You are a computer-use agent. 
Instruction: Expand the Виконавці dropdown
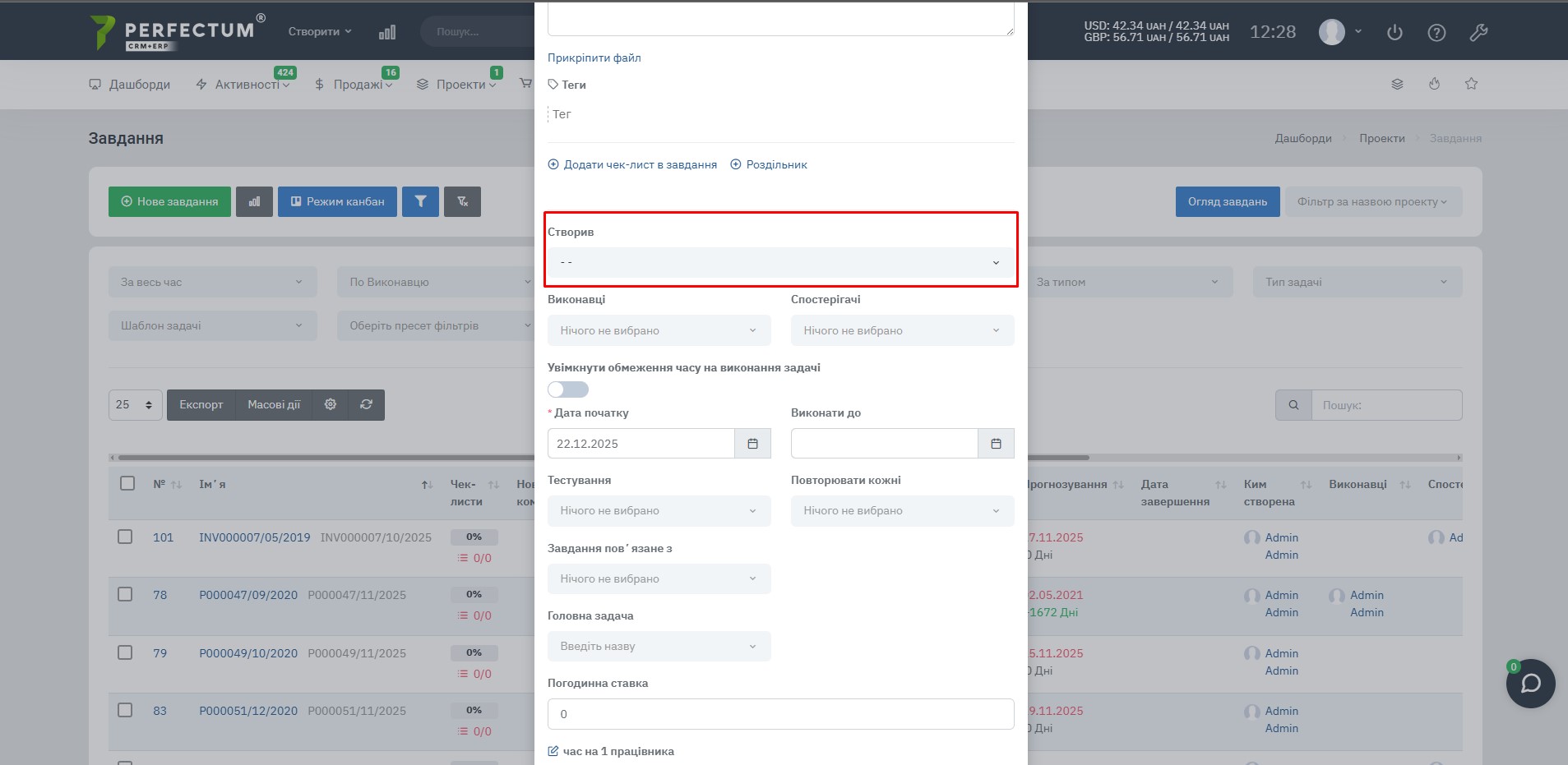pos(659,330)
